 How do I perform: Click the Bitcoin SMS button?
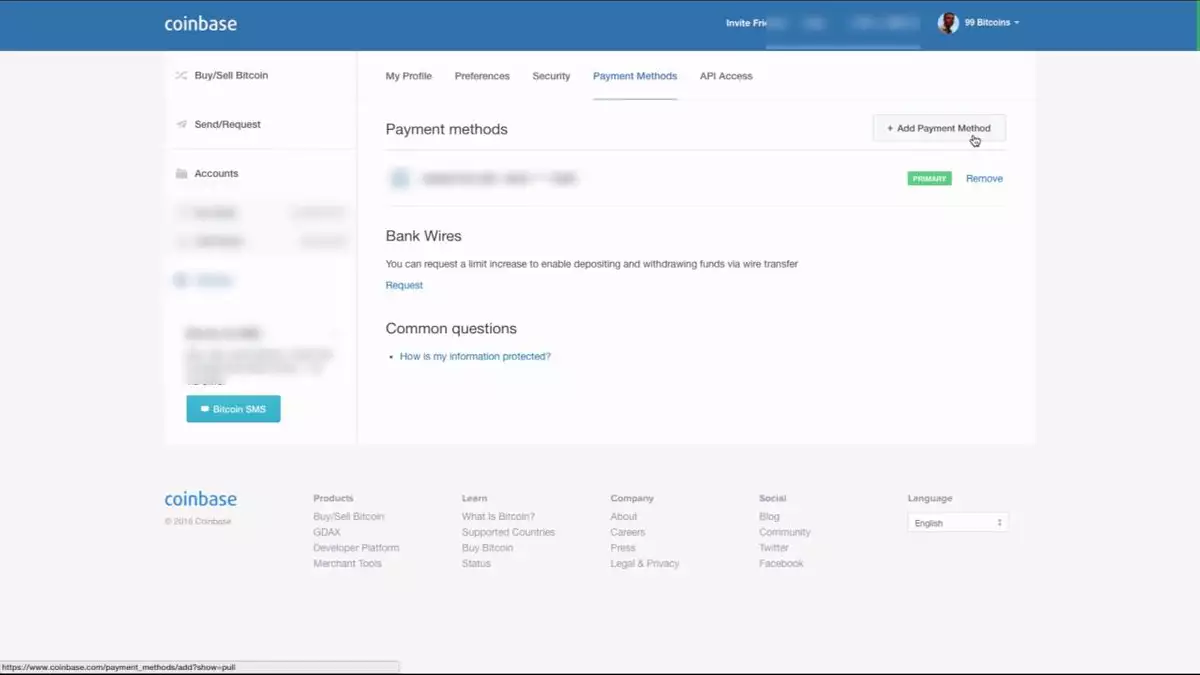pos(233,409)
